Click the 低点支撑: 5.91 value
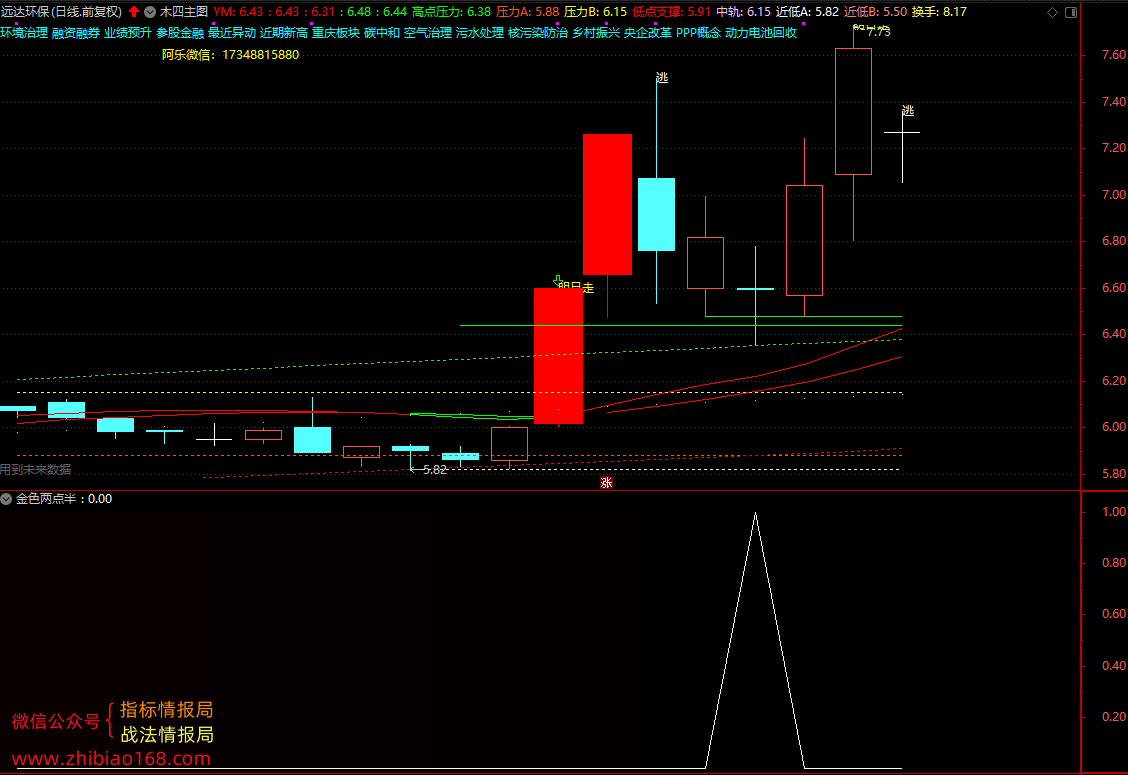Screen dimensions: 1128x775 click(x=671, y=12)
